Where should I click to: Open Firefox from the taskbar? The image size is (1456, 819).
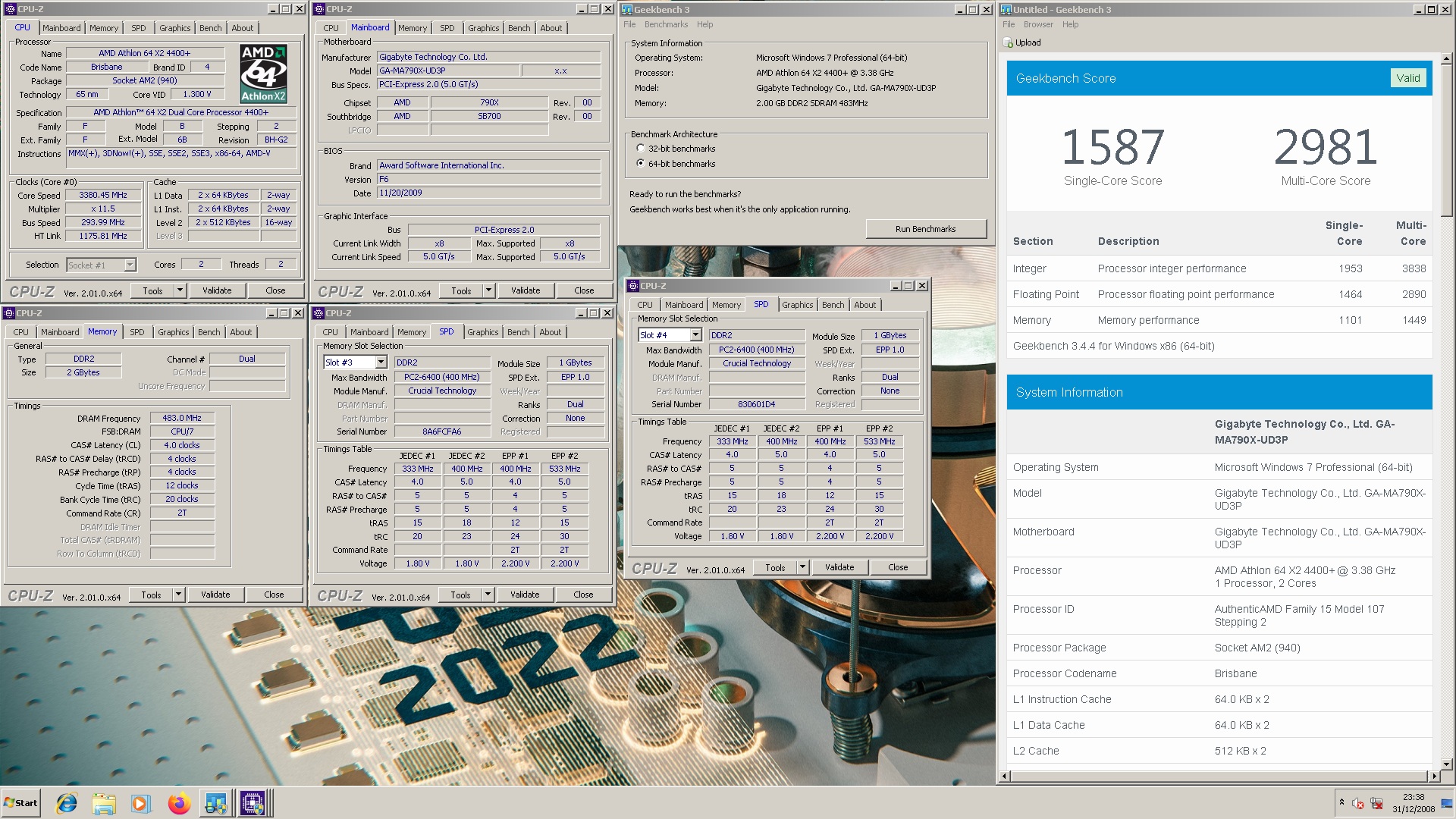click(x=179, y=803)
